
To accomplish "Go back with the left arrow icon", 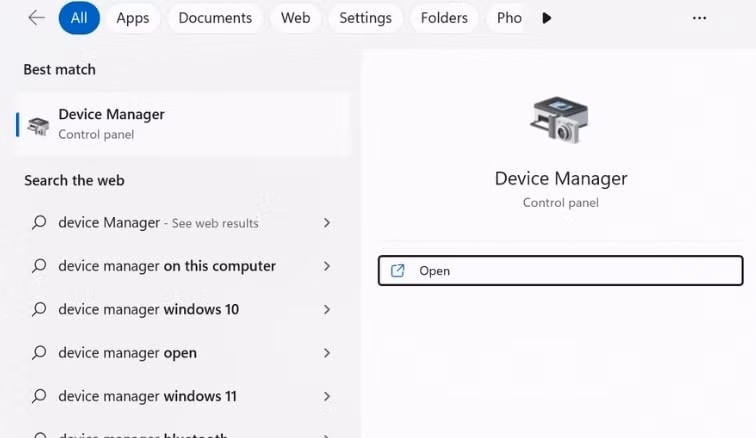I will (36, 18).
